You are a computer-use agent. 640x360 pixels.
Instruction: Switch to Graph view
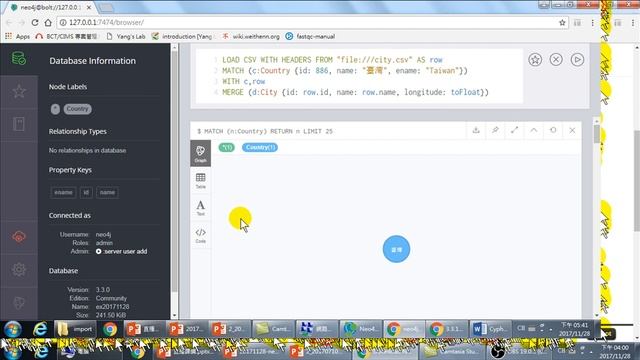point(200,153)
